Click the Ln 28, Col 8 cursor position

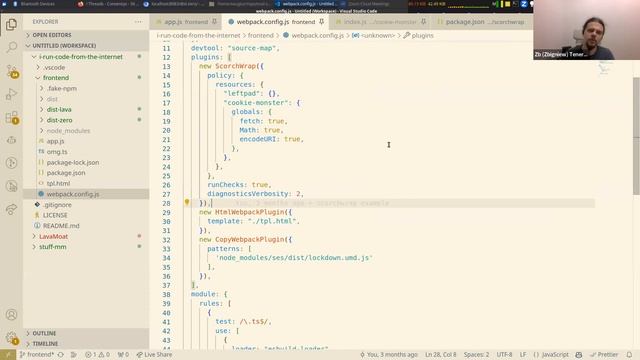pyautogui.click(x=440, y=355)
